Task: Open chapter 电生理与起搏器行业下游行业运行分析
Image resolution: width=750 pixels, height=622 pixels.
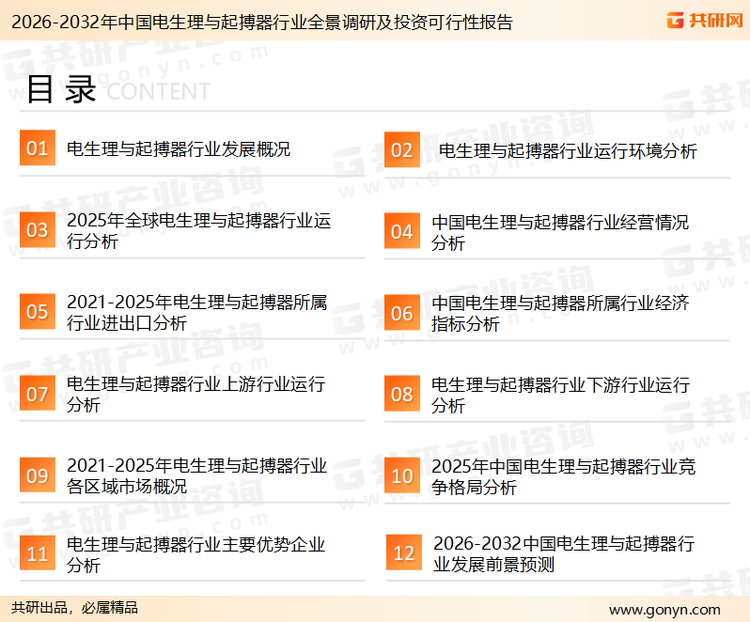Action: point(560,395)
